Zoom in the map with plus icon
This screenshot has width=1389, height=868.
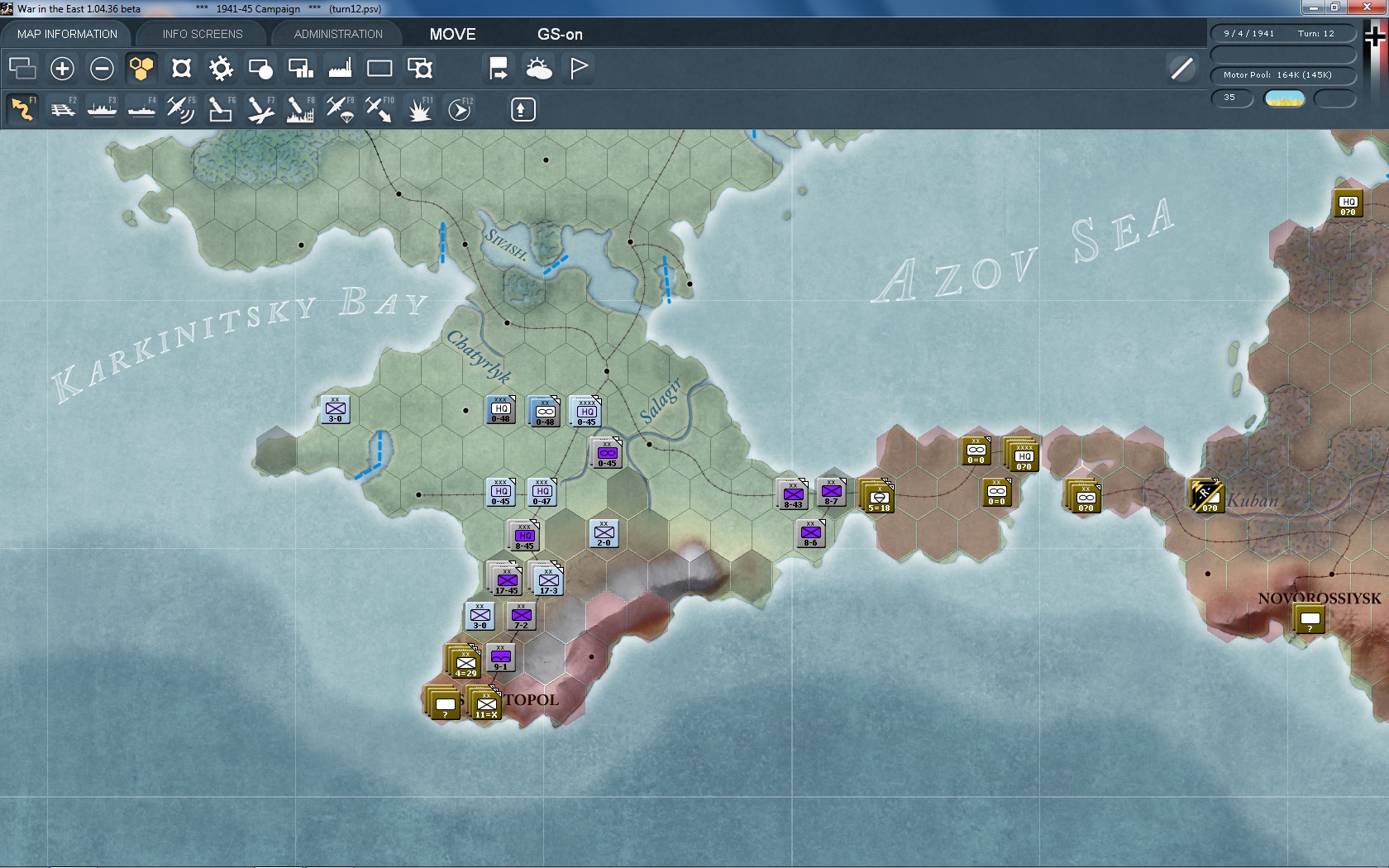(62, 68)
